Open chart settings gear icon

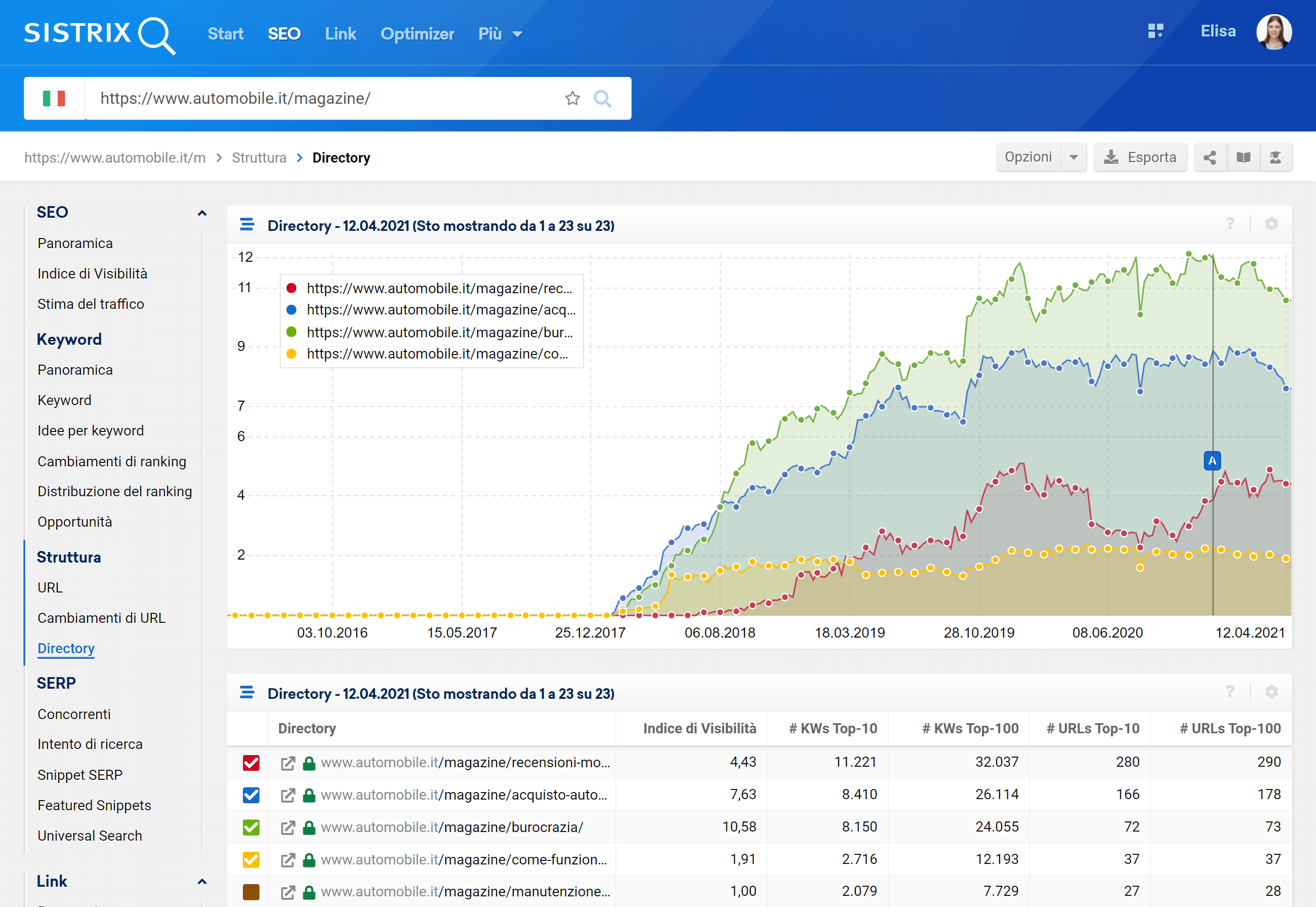coord(1271,224)
